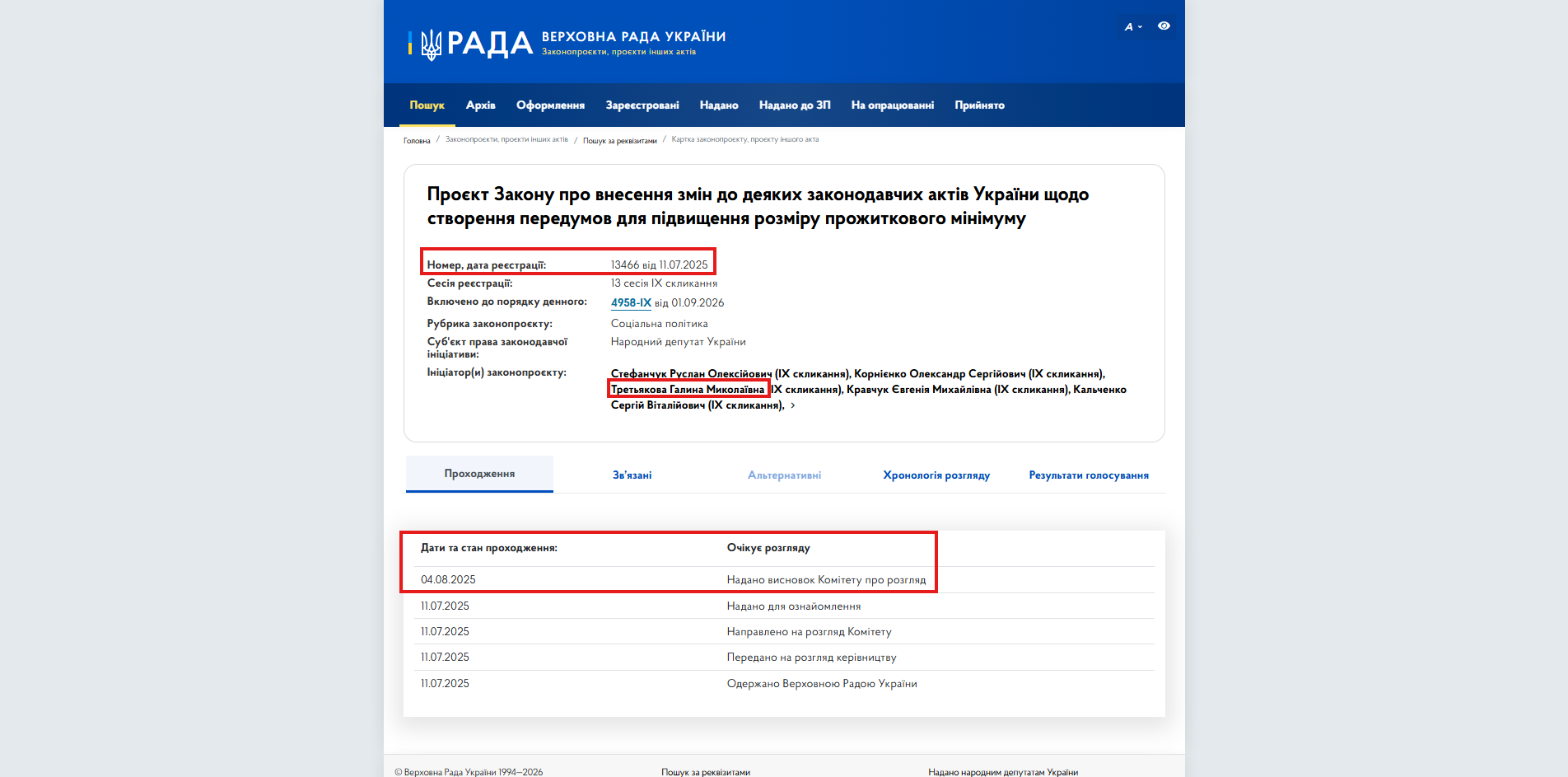1568x777 pixels.
Task: Select Надано для ознайомлення row
Action: coord(783,606)
